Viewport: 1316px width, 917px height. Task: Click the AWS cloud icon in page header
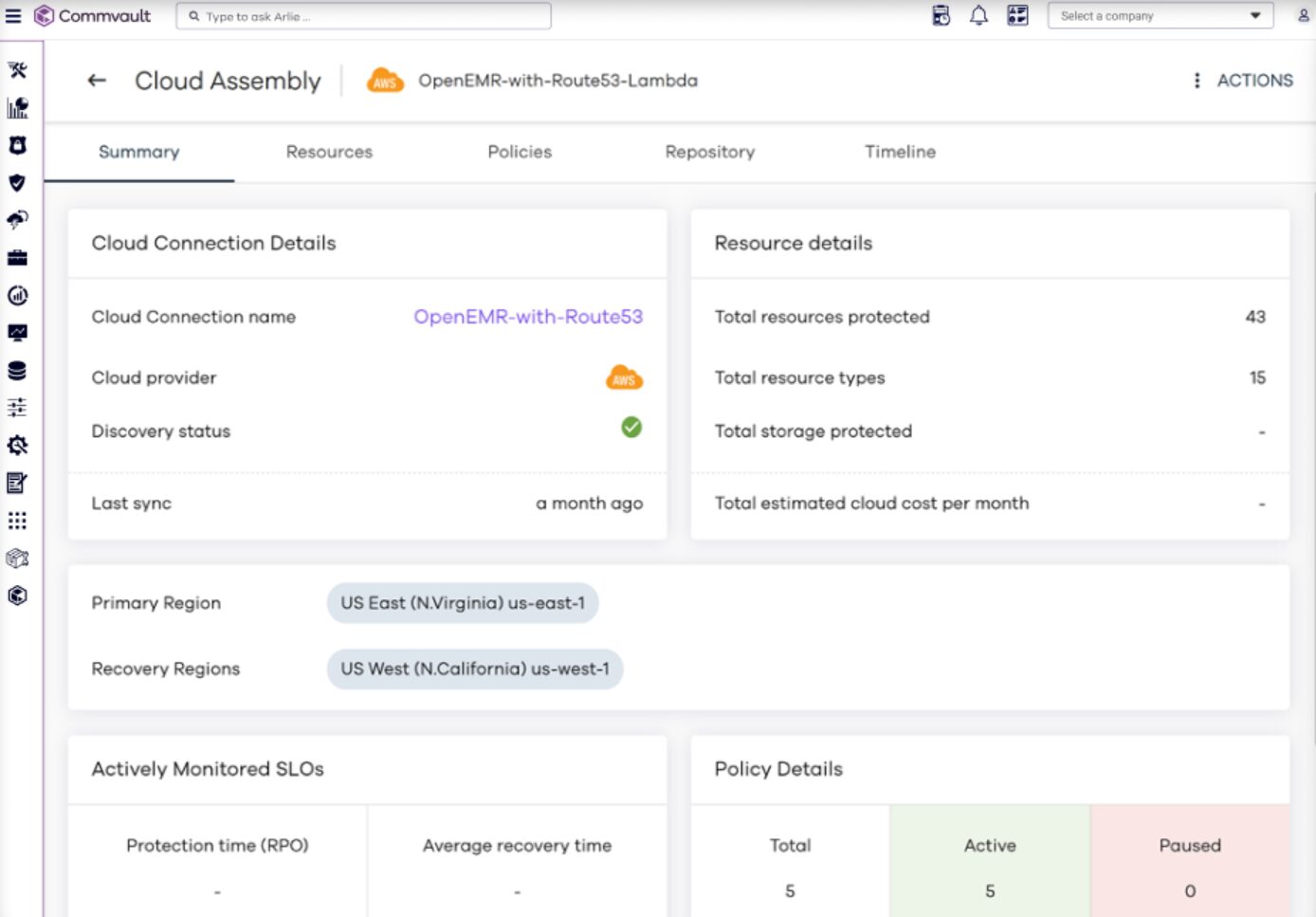385,81
